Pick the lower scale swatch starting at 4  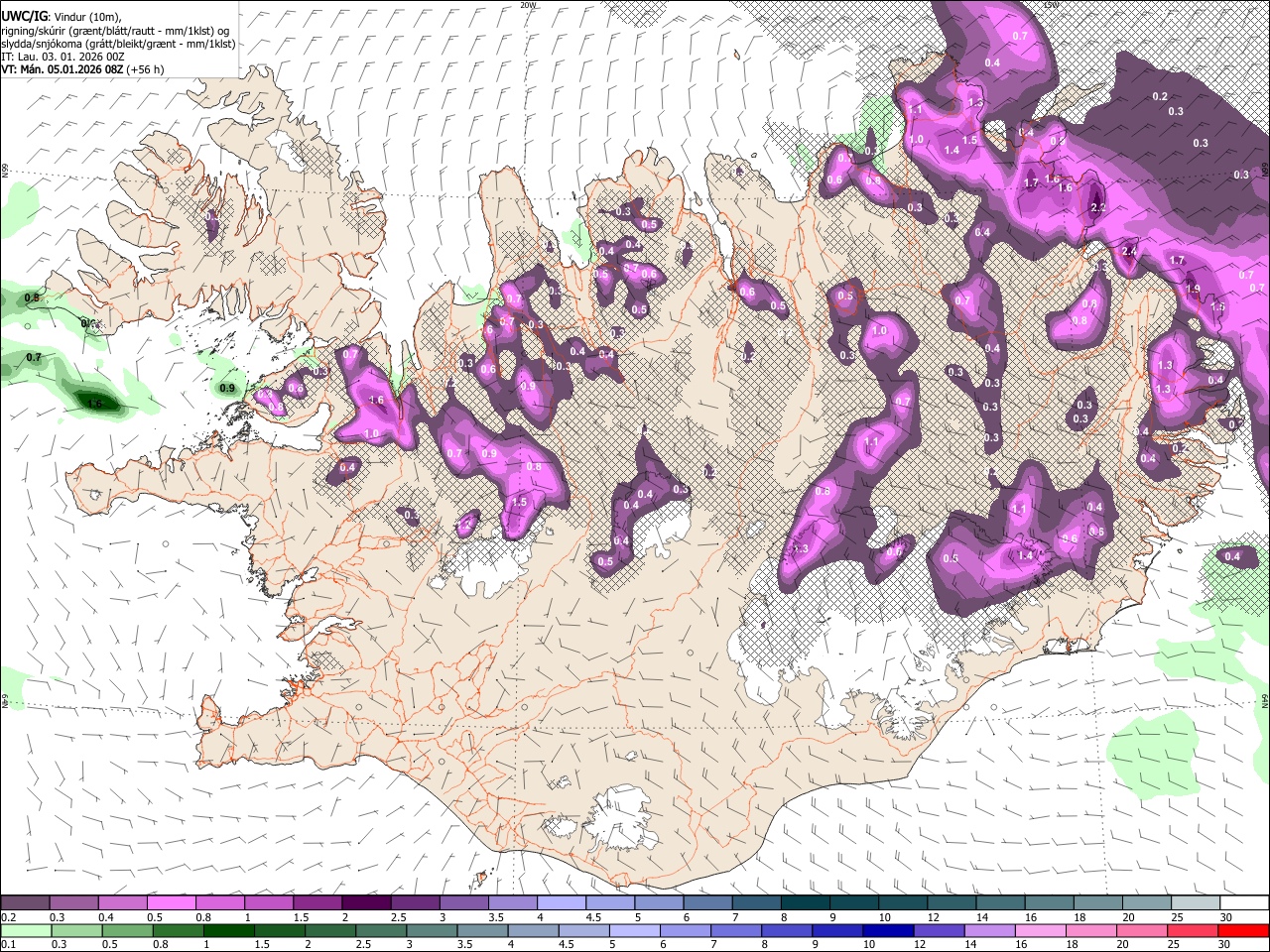click(534, 930)
